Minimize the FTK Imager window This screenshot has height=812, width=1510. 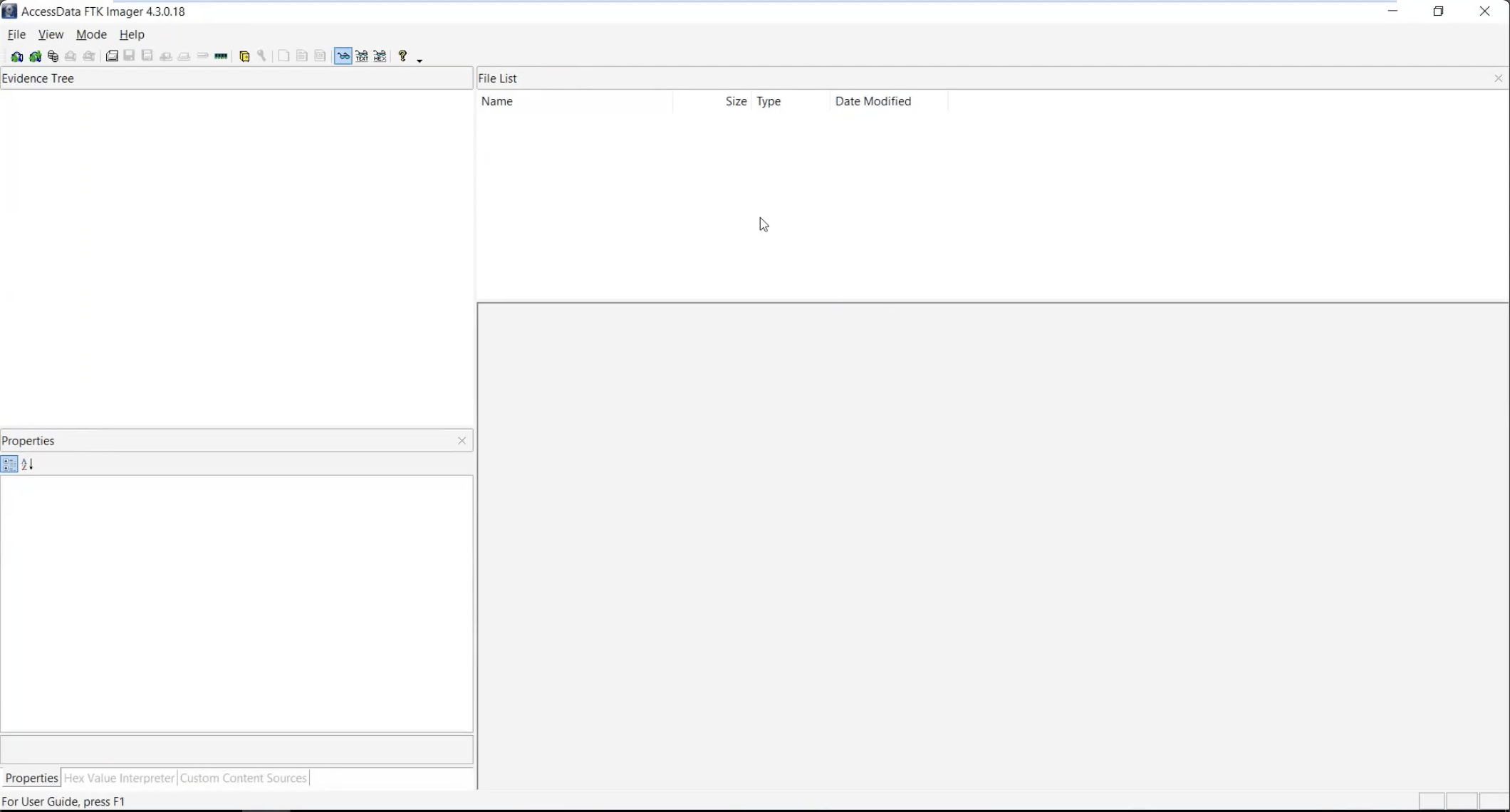pyautogui.click(x=1393, y=11)
